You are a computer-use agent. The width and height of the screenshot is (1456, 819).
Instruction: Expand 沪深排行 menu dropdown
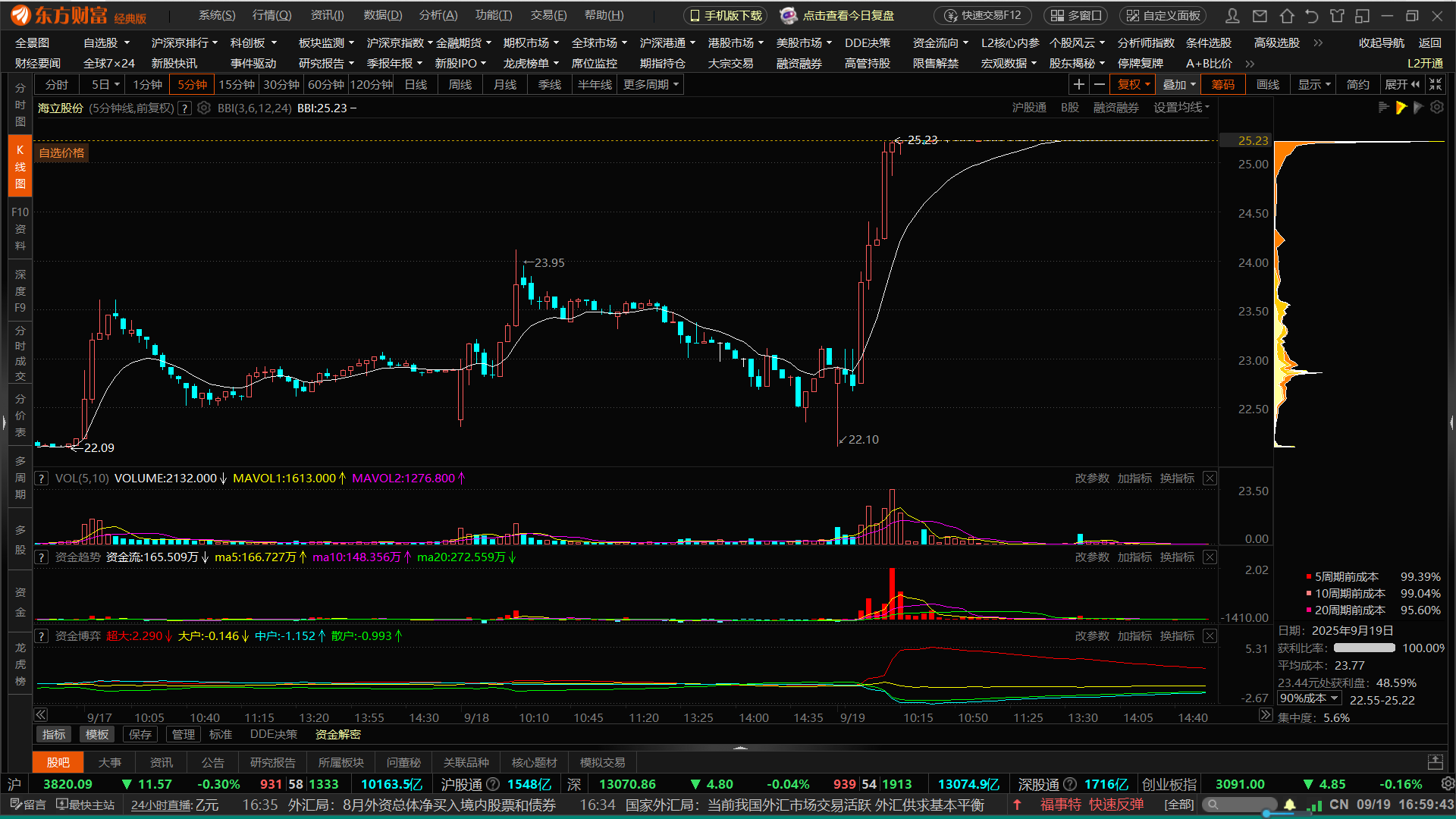point(184,43)
